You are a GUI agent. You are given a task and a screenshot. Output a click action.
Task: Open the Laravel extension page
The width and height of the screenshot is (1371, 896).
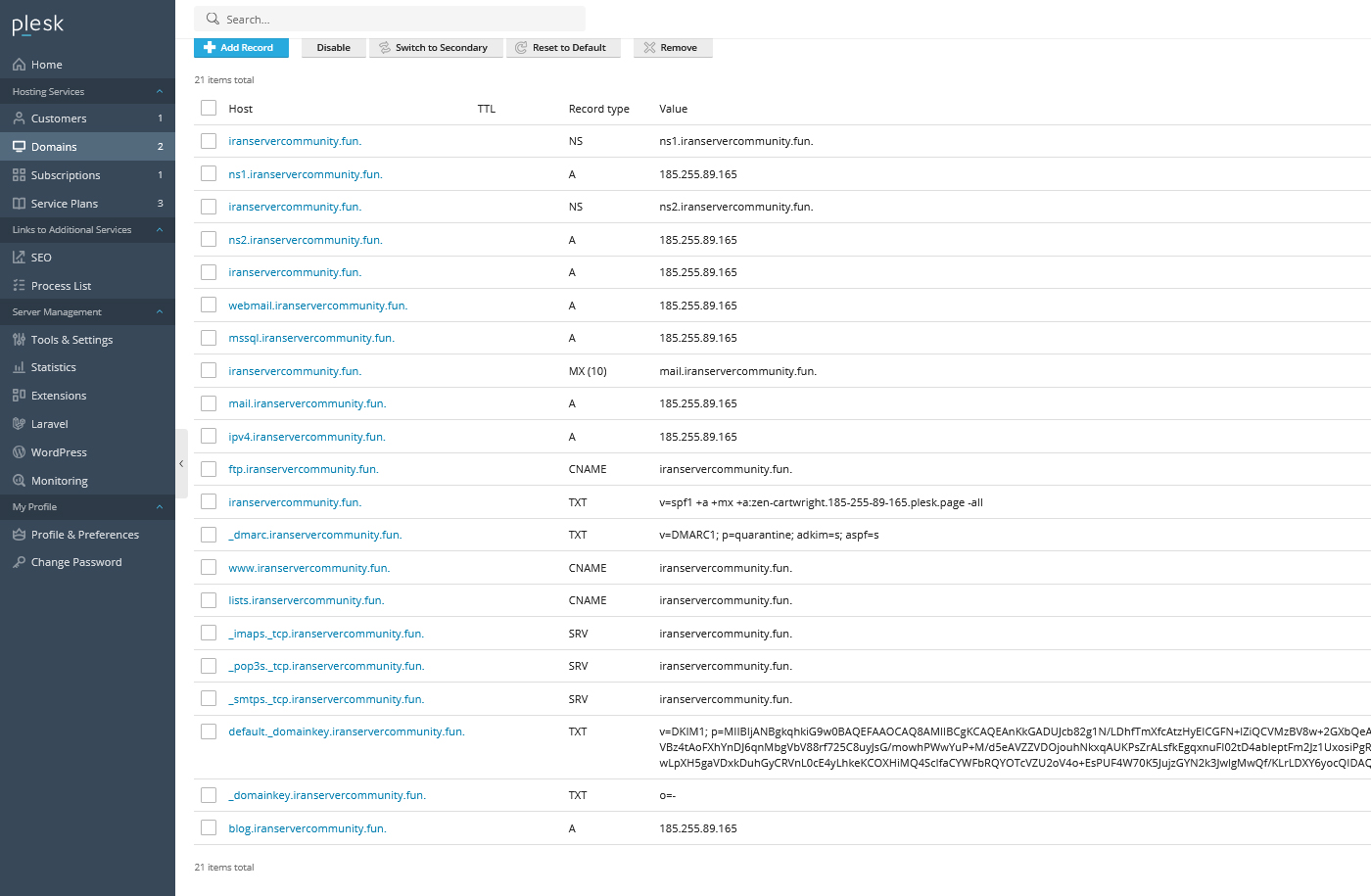(50, 423)
